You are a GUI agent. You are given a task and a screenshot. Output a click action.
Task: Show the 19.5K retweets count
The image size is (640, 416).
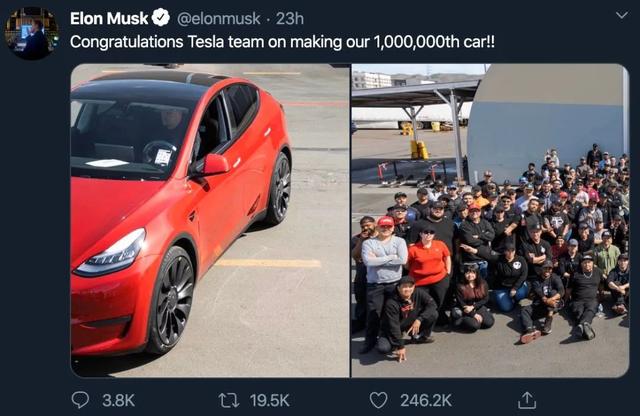pyautogui.click(x=270, y=400)
